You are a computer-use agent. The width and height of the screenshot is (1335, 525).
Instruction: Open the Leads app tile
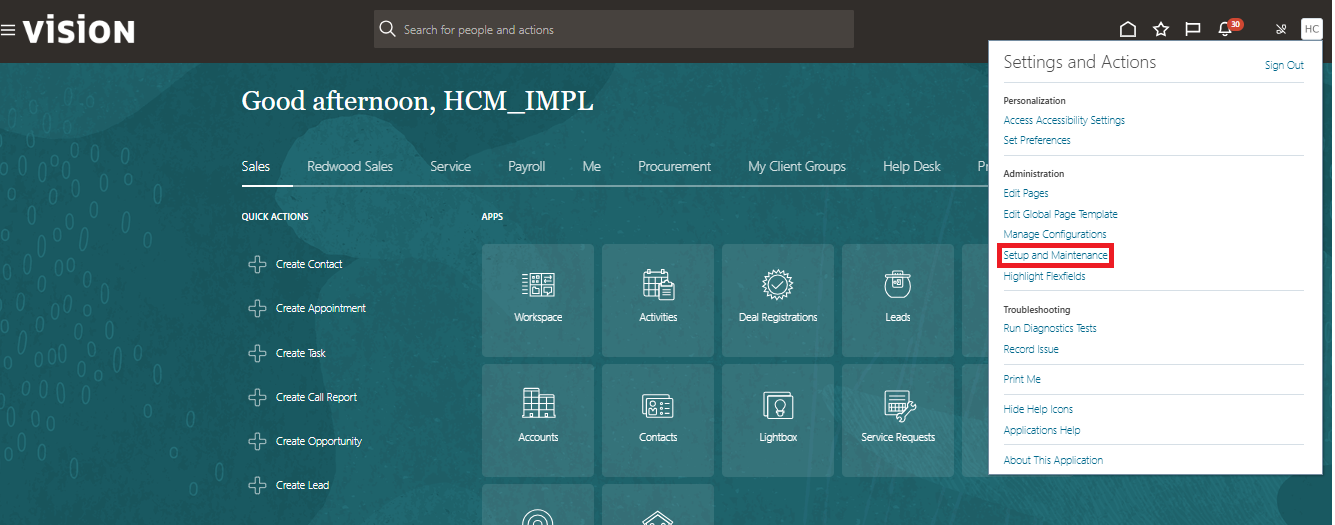(x=897, y=299)
